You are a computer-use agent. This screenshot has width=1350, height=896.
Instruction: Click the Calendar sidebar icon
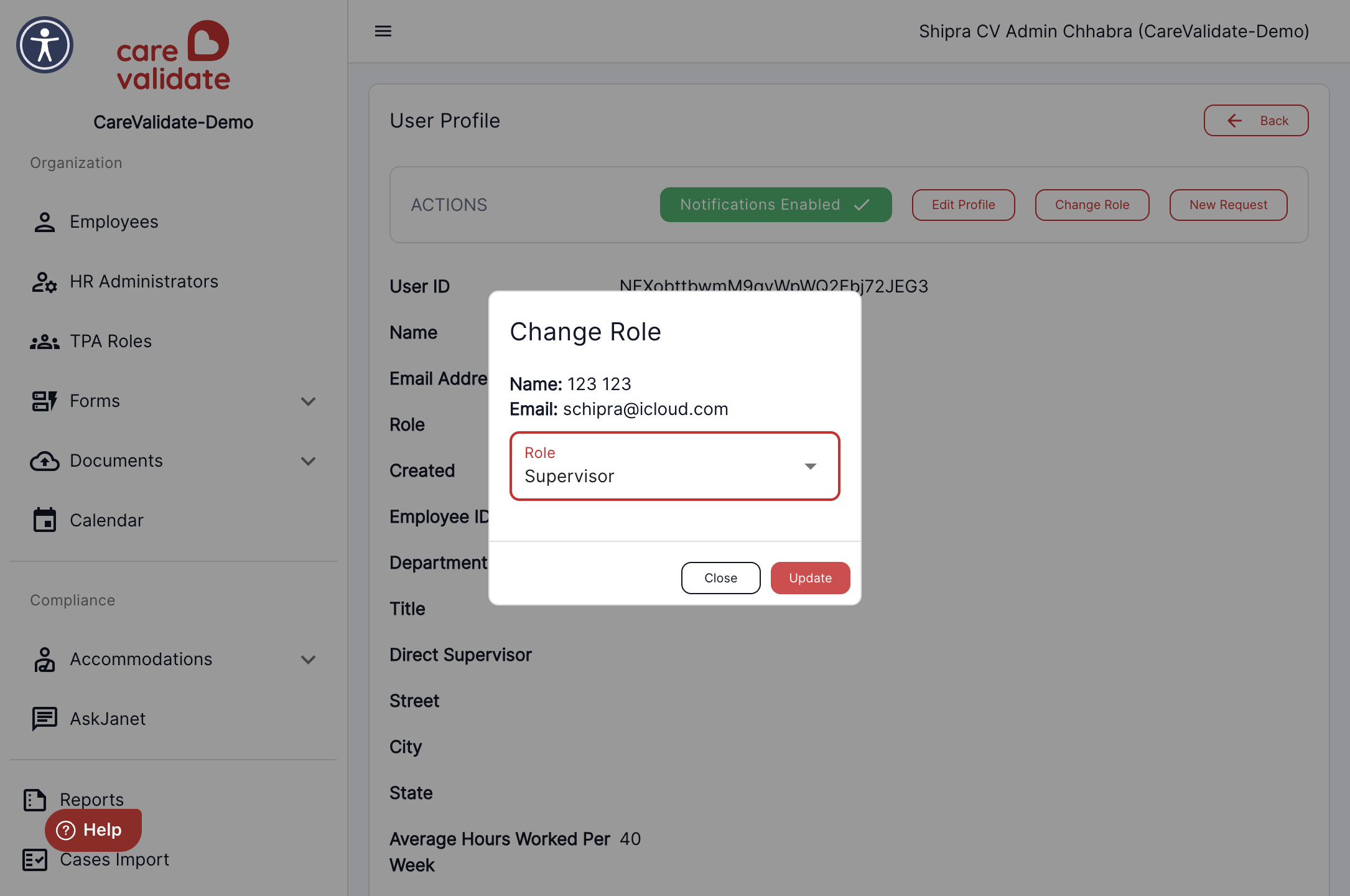tap(44, 520)
